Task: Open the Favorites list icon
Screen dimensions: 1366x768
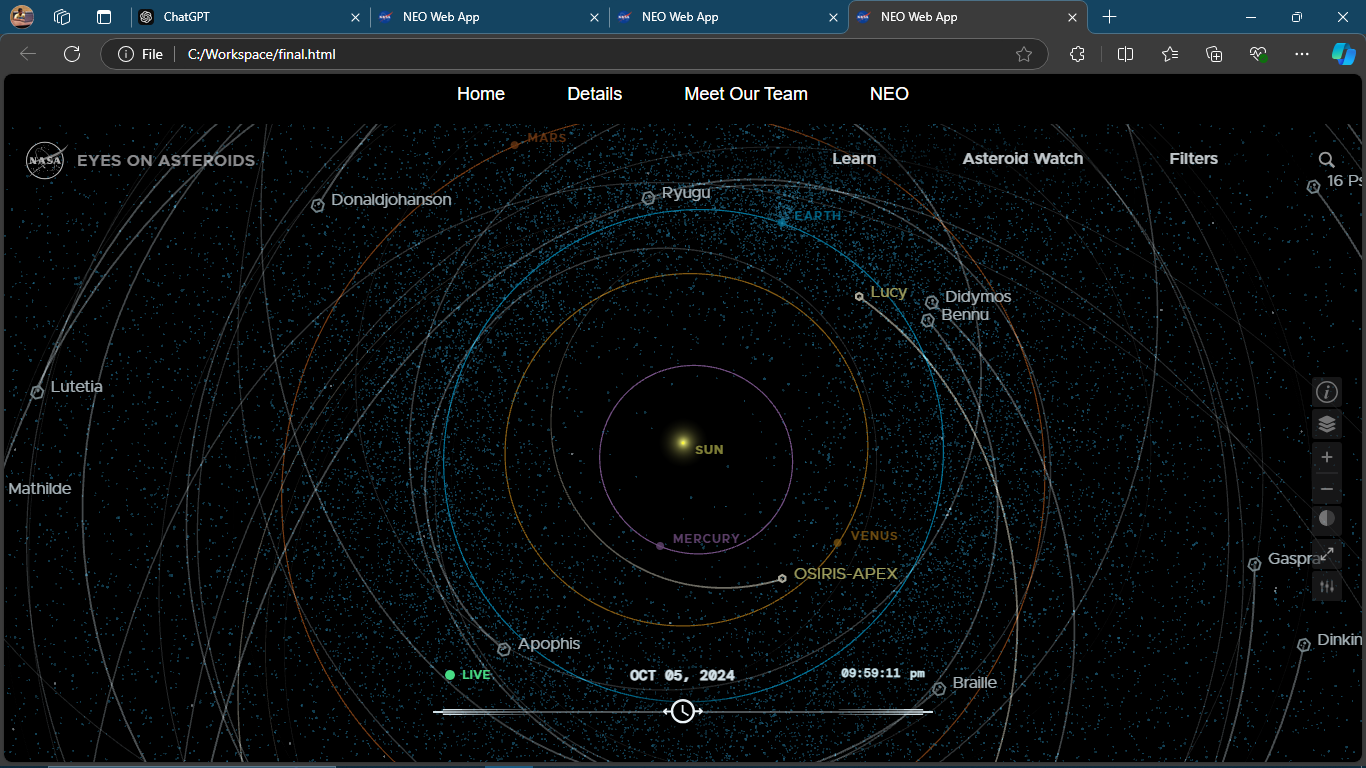Action: click(x=1170, y=54)
